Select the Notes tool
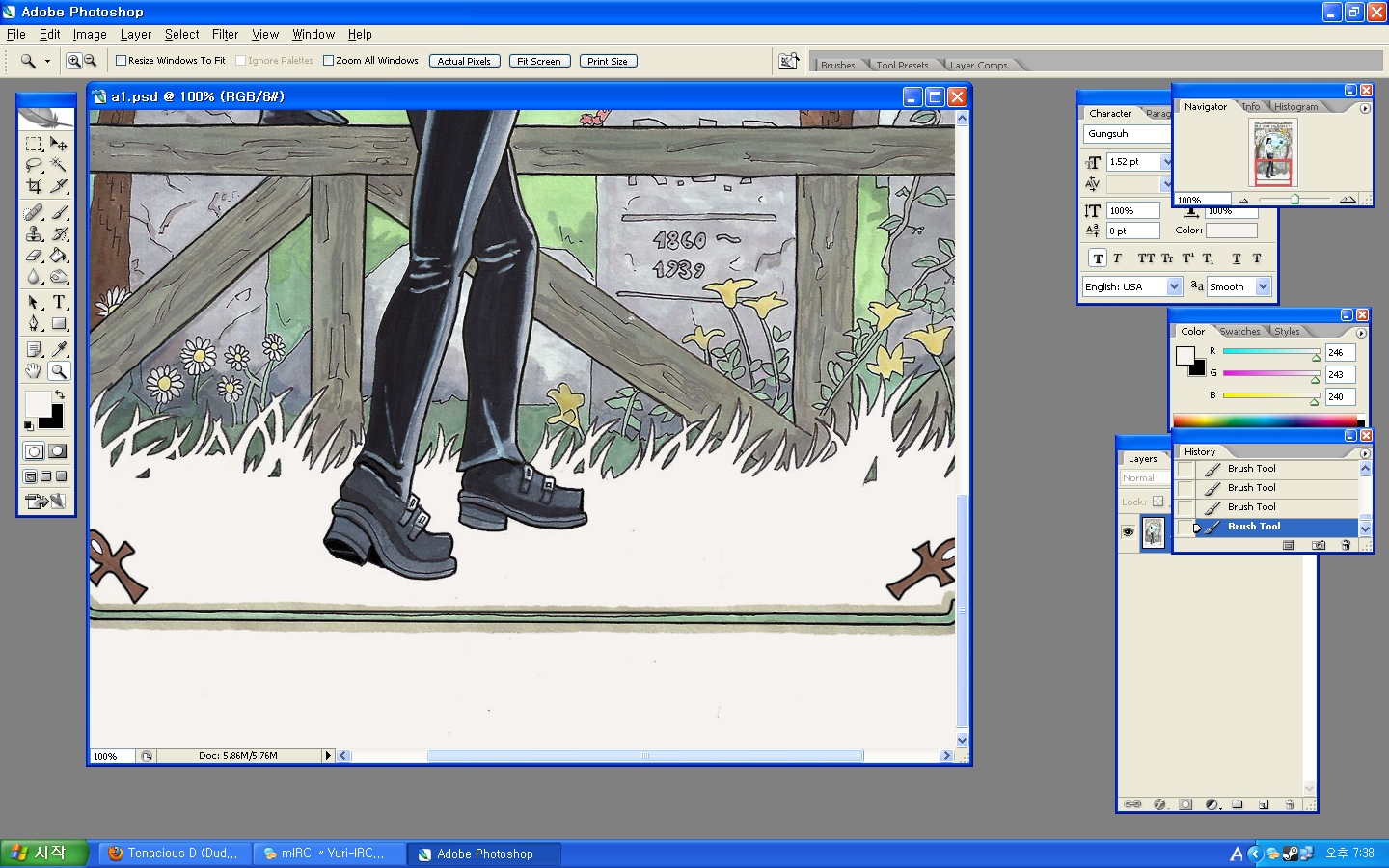This screenshot has width=1389, height=868. point(34,349)
